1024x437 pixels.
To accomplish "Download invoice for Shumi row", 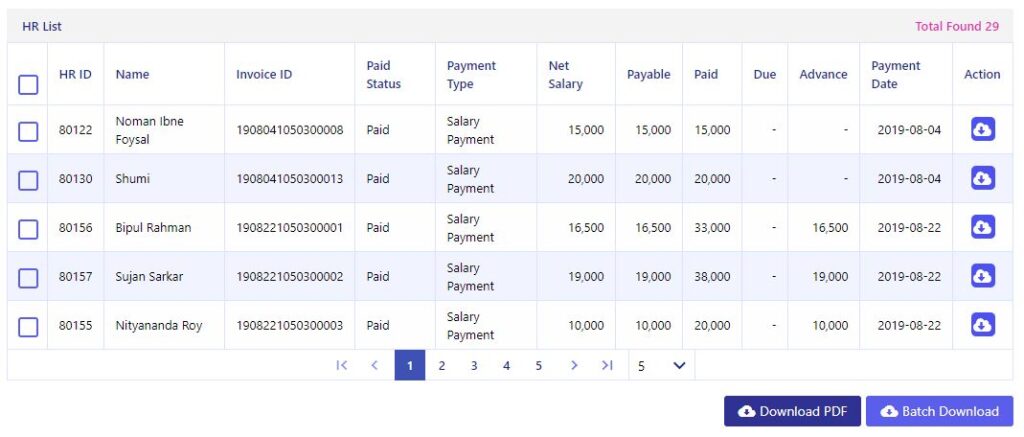I will [982, 178].
